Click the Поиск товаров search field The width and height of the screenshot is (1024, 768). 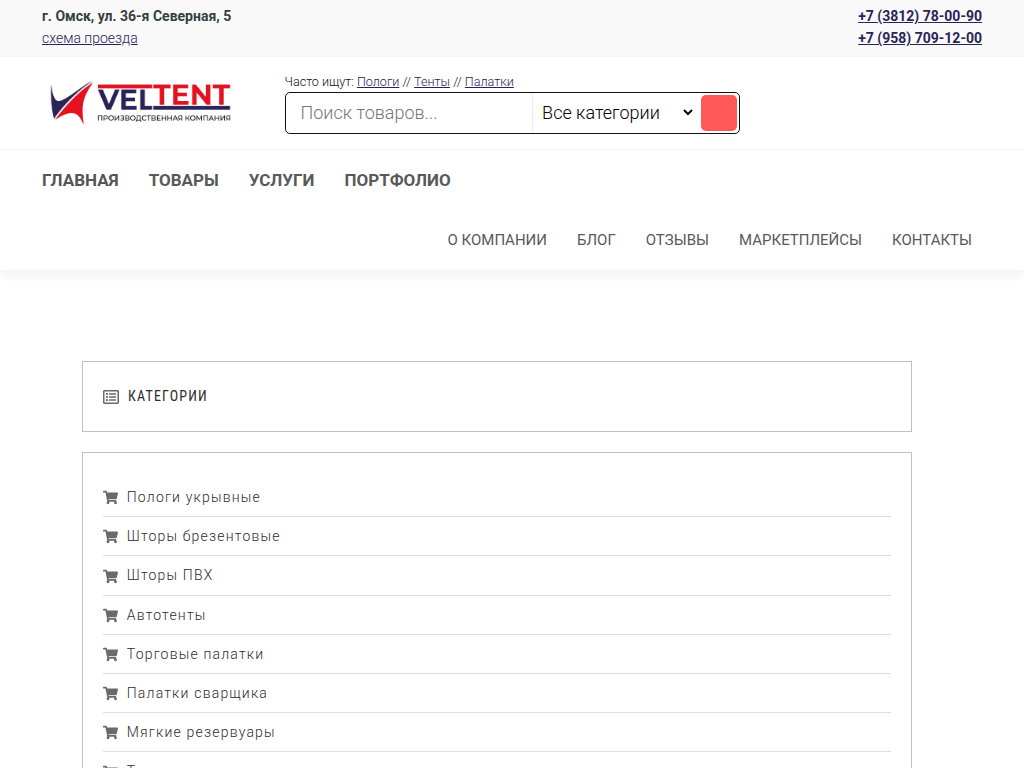coord(408,113)
